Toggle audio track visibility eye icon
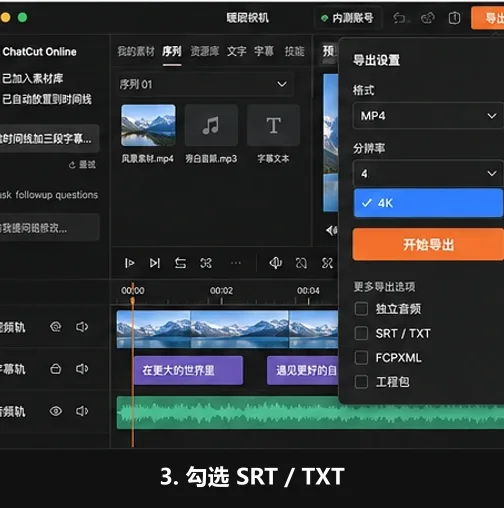This screenshot has height=508, width=504. [x=55, y=411]
